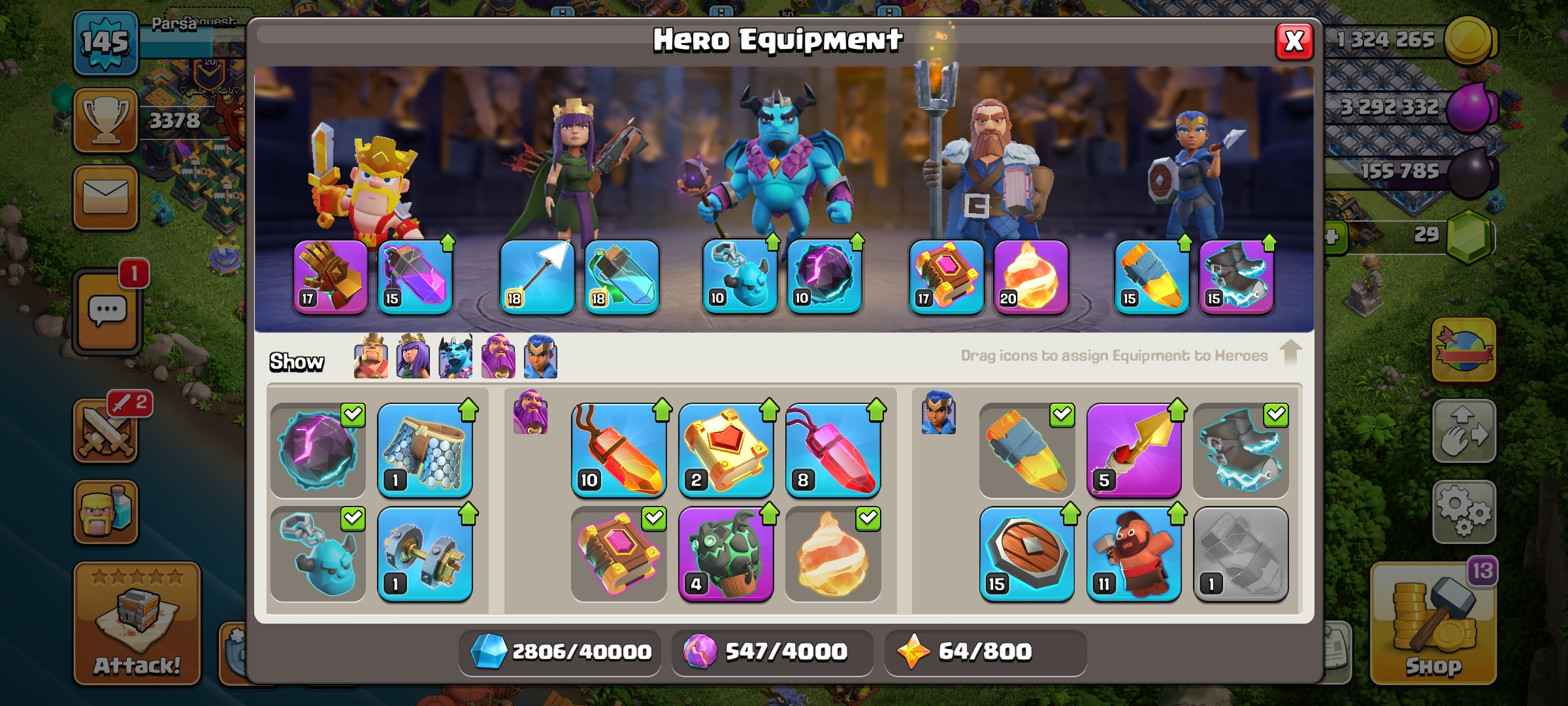Select the level 5 rocket spear equipment
Image resolution: width=1568 pixels, height=706 pixels.
click(1134, 450)
